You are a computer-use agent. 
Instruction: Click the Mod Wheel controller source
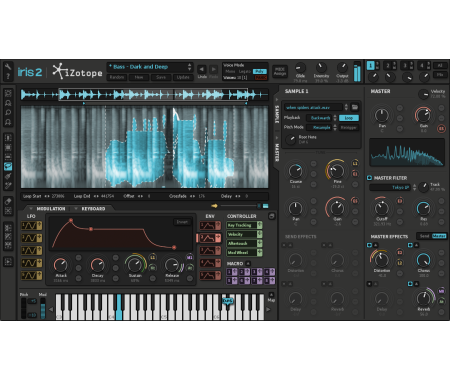click(244, 253)
